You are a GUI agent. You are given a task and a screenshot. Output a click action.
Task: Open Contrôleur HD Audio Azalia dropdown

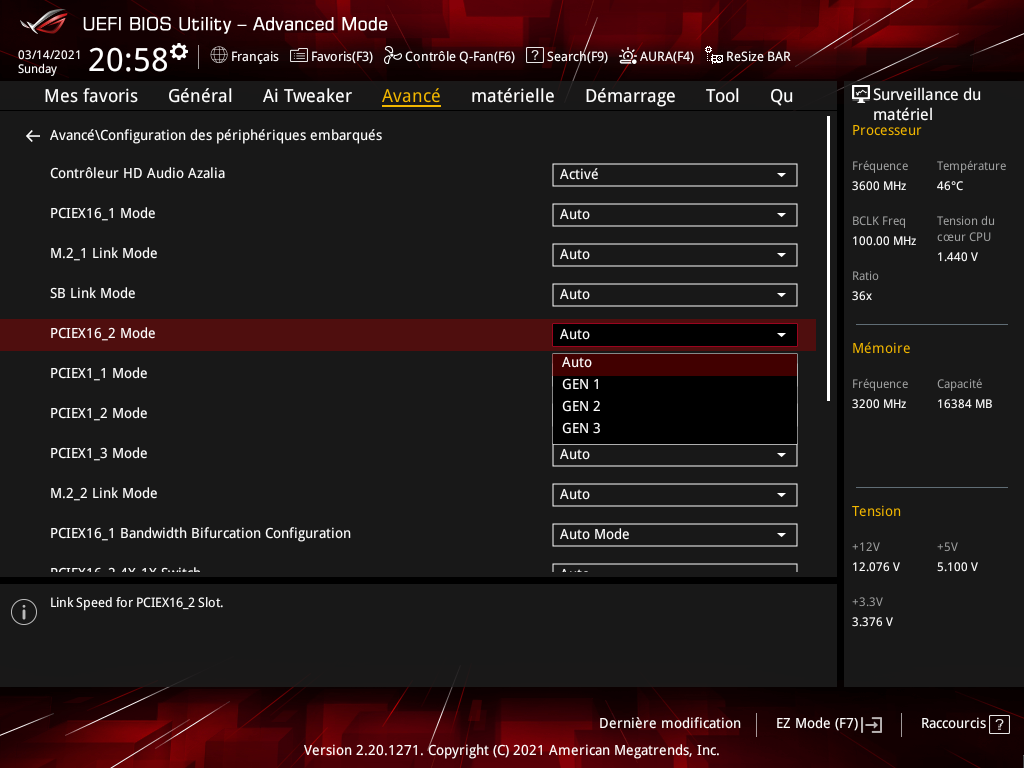pos(675,175)
